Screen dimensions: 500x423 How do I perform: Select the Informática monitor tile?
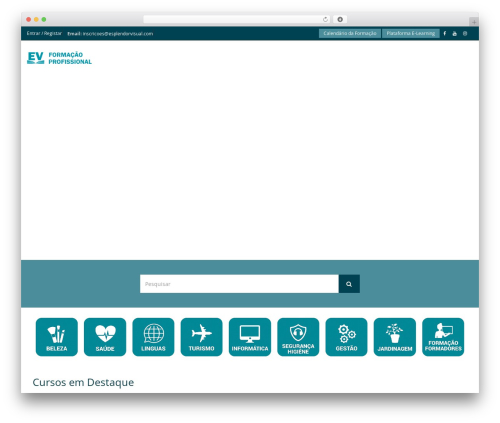click(250, 337)
